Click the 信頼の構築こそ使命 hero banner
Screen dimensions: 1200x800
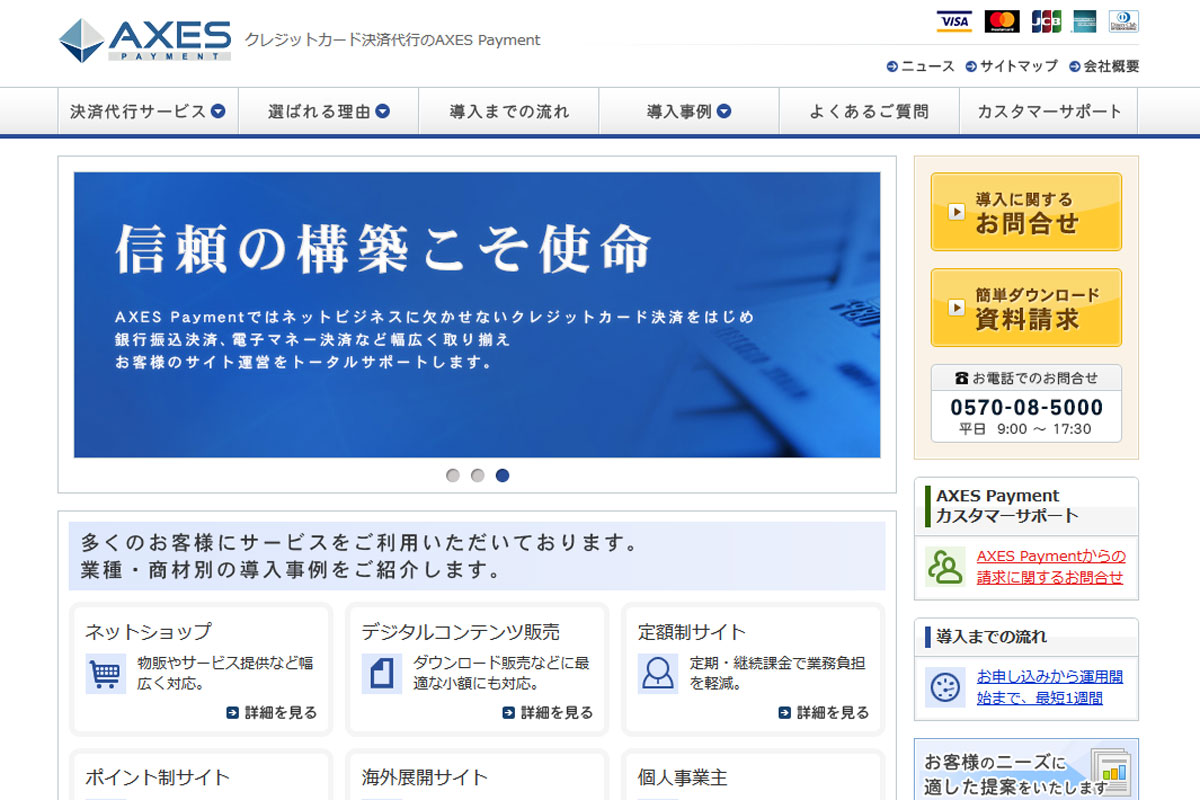477,315
